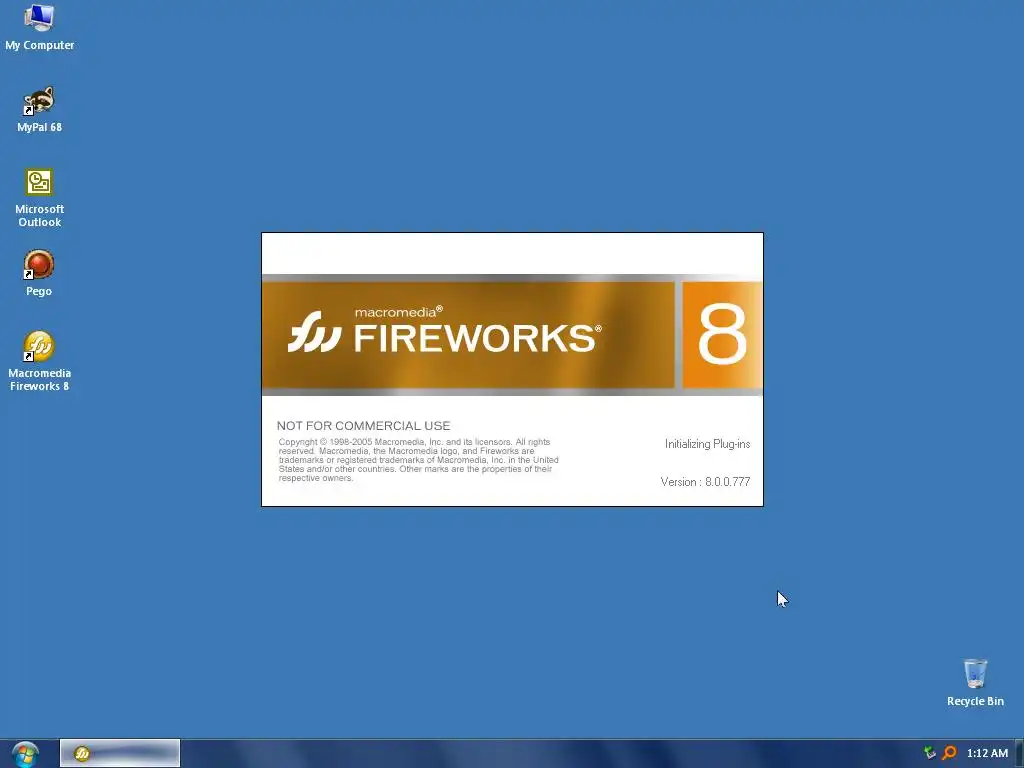The width and height of the screenshot is (1024, 768).
Task: Click the 'Version : 8.0.0.777' text
Action: pyautogui.click(x=705, y=482)
